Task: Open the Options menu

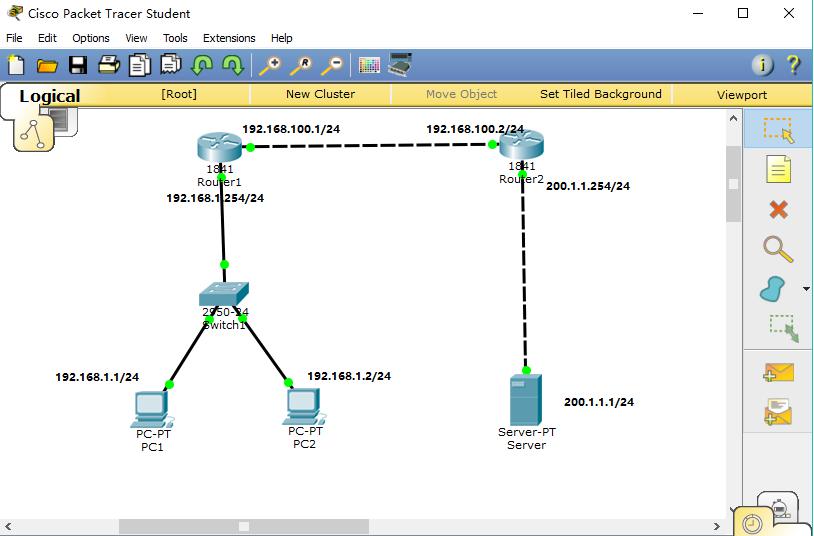Action: pyautogui.click(x=91, y=38)
